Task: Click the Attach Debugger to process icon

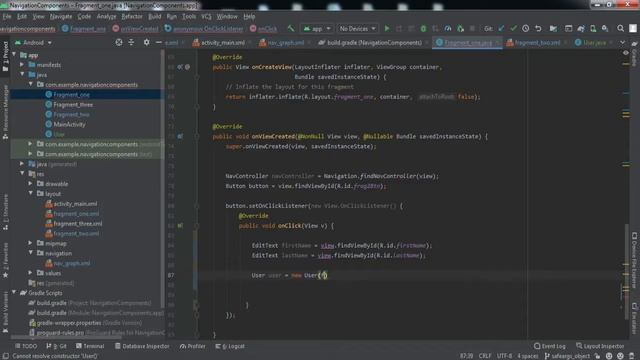Action: (460, 29)
